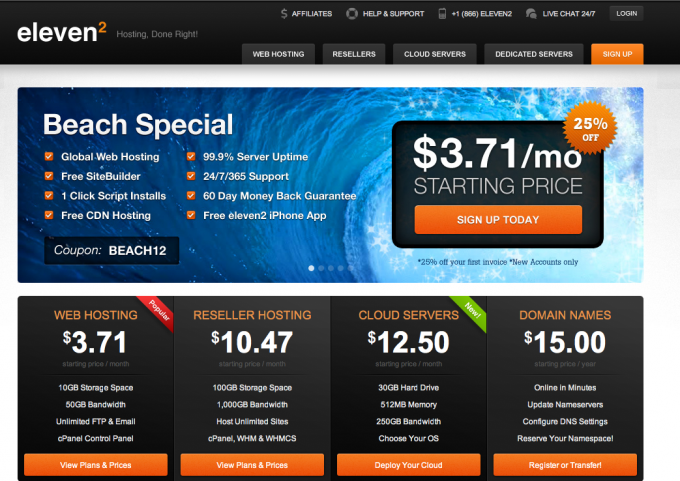Click the $10.47 reseller price
This screenshot has height=481, width=680.
pyautogui.click(x=252, y=343)
